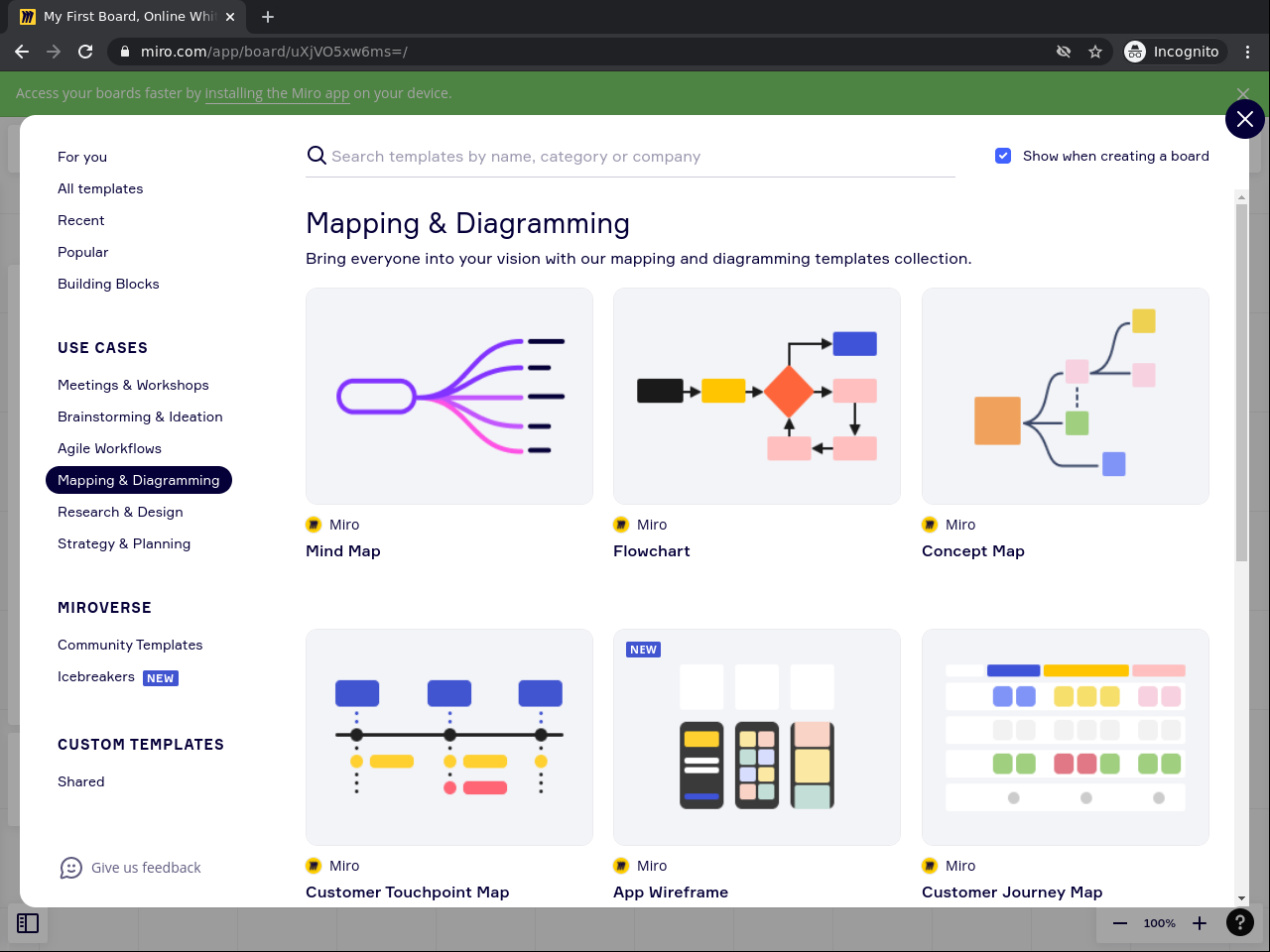The image size is (1270, 952).
Task: Select Meetings & Workshops use case
Action: [133, 385]
